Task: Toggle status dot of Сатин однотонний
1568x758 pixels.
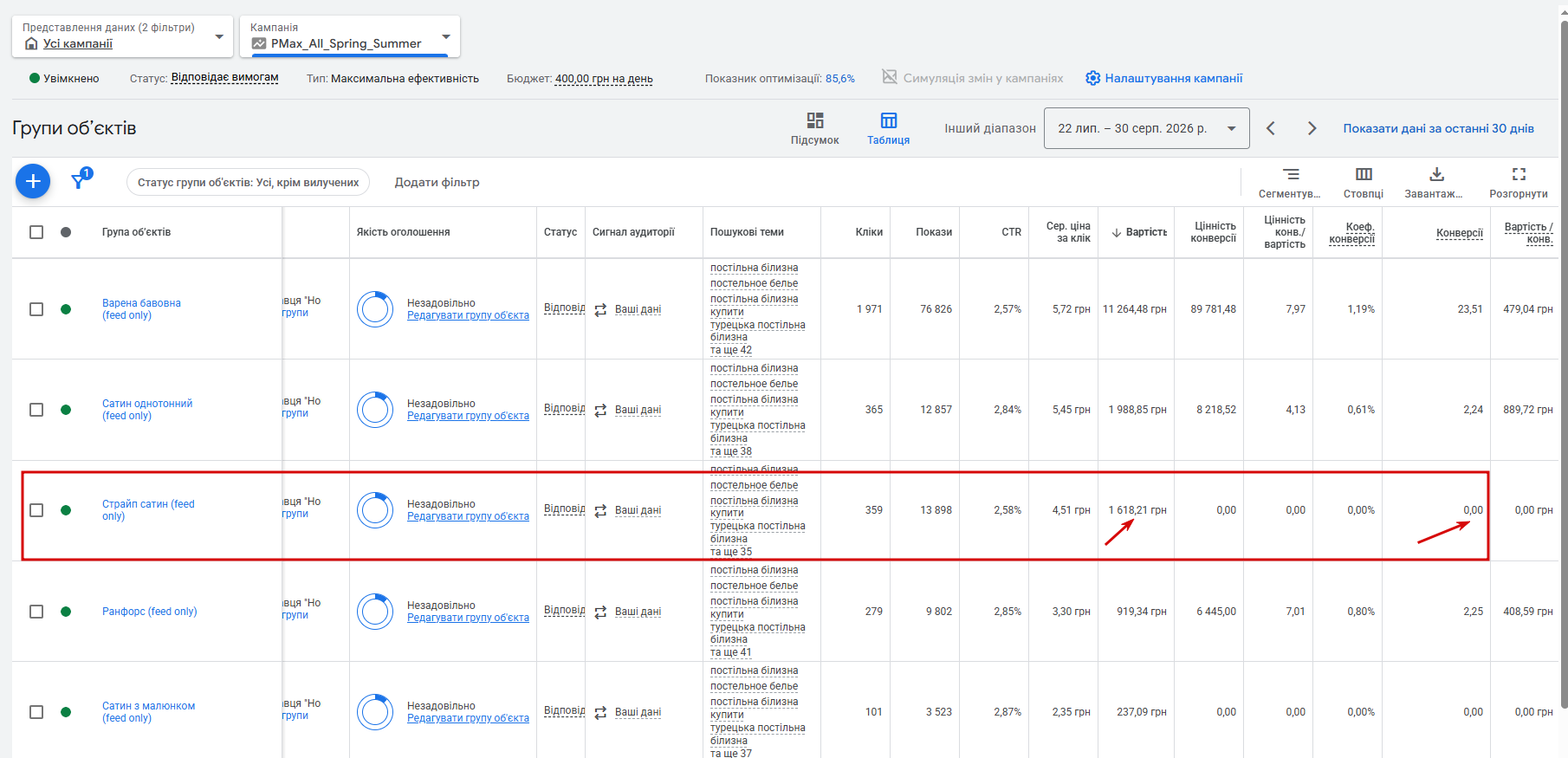Action: [x=66, y=410]
